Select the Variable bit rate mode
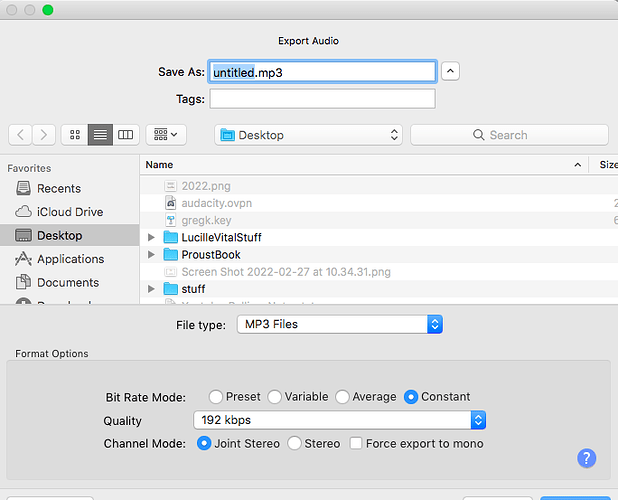The height and width of the screenshot is (500, 618). click(275, 397)
